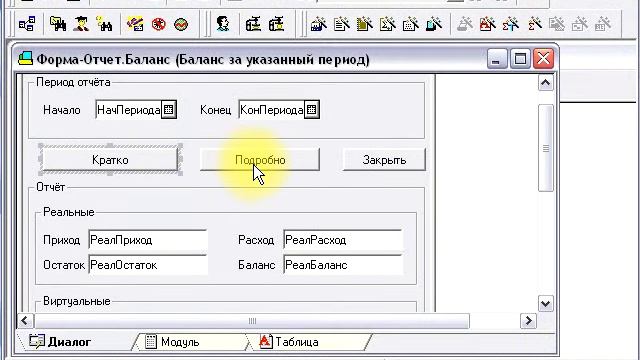Select the Начало label
This screenshot has height=360, width=640.
[x=62, y=110]
